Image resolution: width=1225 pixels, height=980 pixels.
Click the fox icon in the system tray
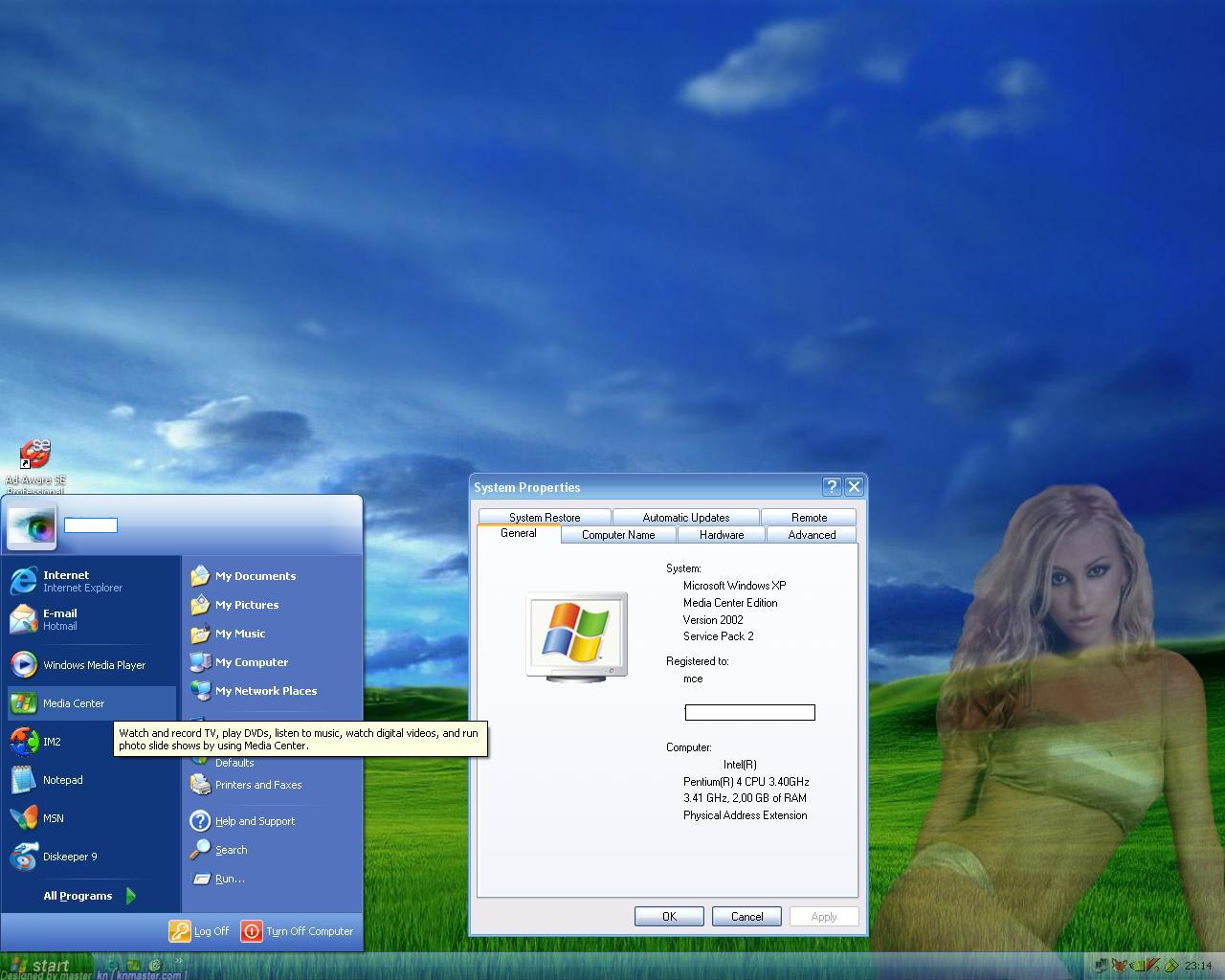[x=1120, y=966]
